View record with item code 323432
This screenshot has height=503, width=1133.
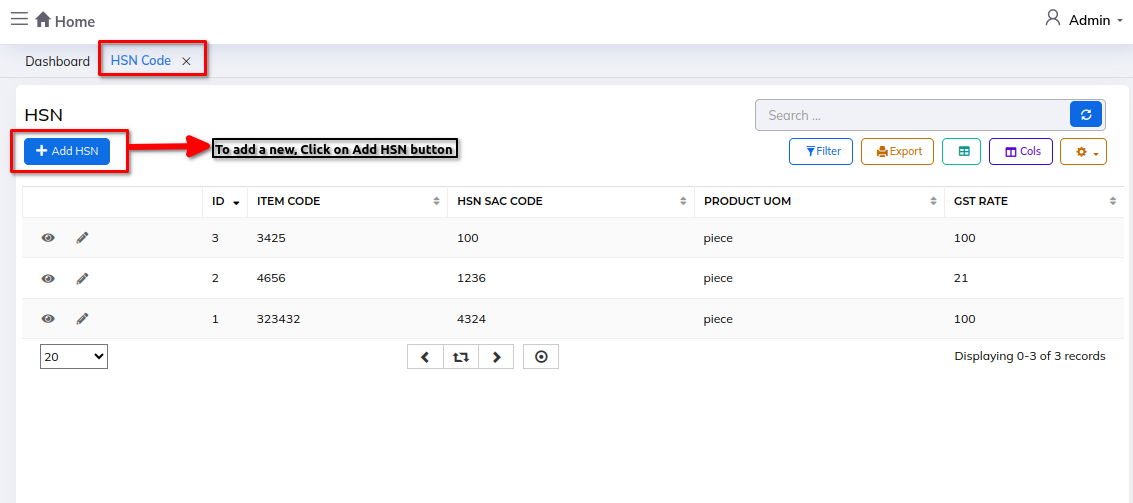[48, 319]
